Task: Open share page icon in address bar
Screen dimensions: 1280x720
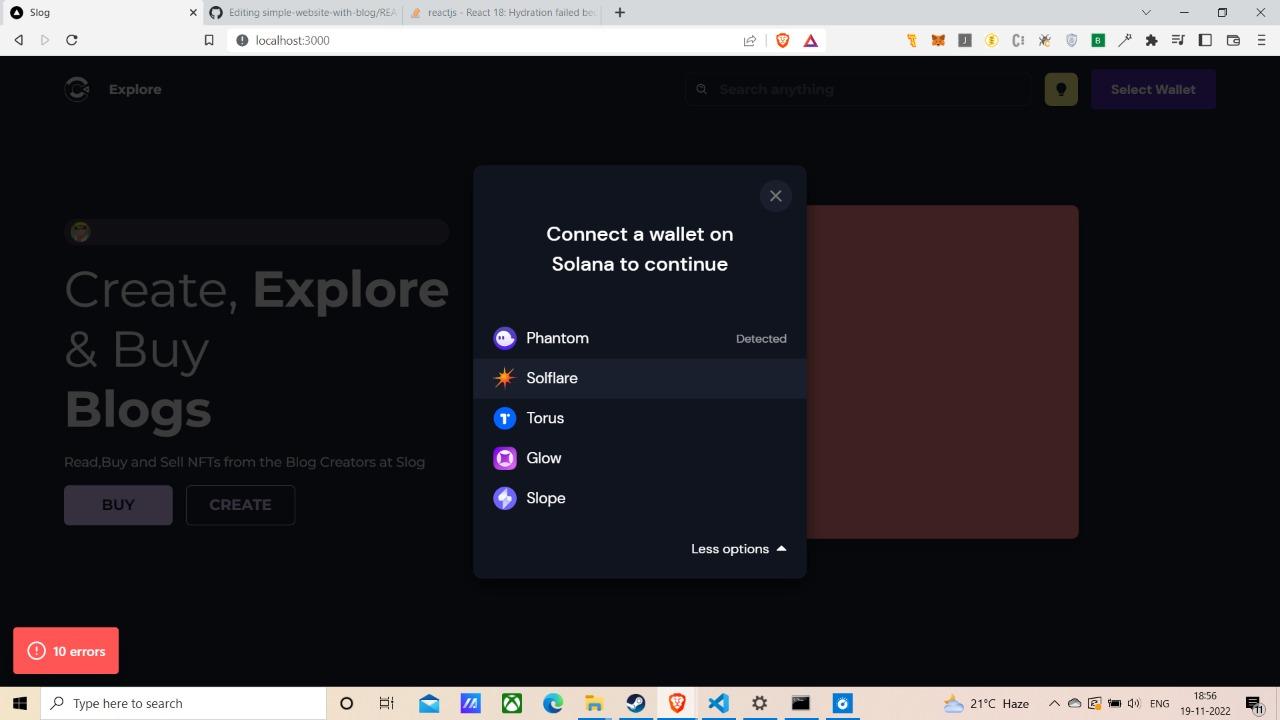Action: 750,40
